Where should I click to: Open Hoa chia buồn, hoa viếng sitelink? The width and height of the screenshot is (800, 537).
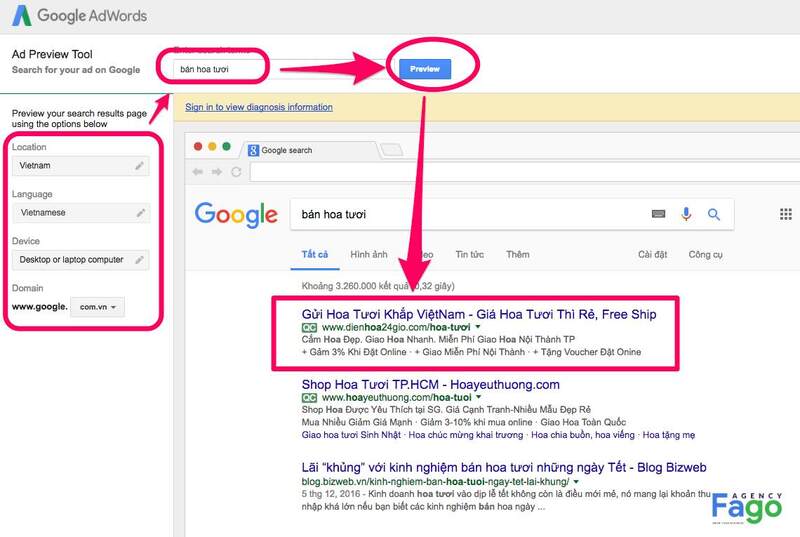click(583, 435)
